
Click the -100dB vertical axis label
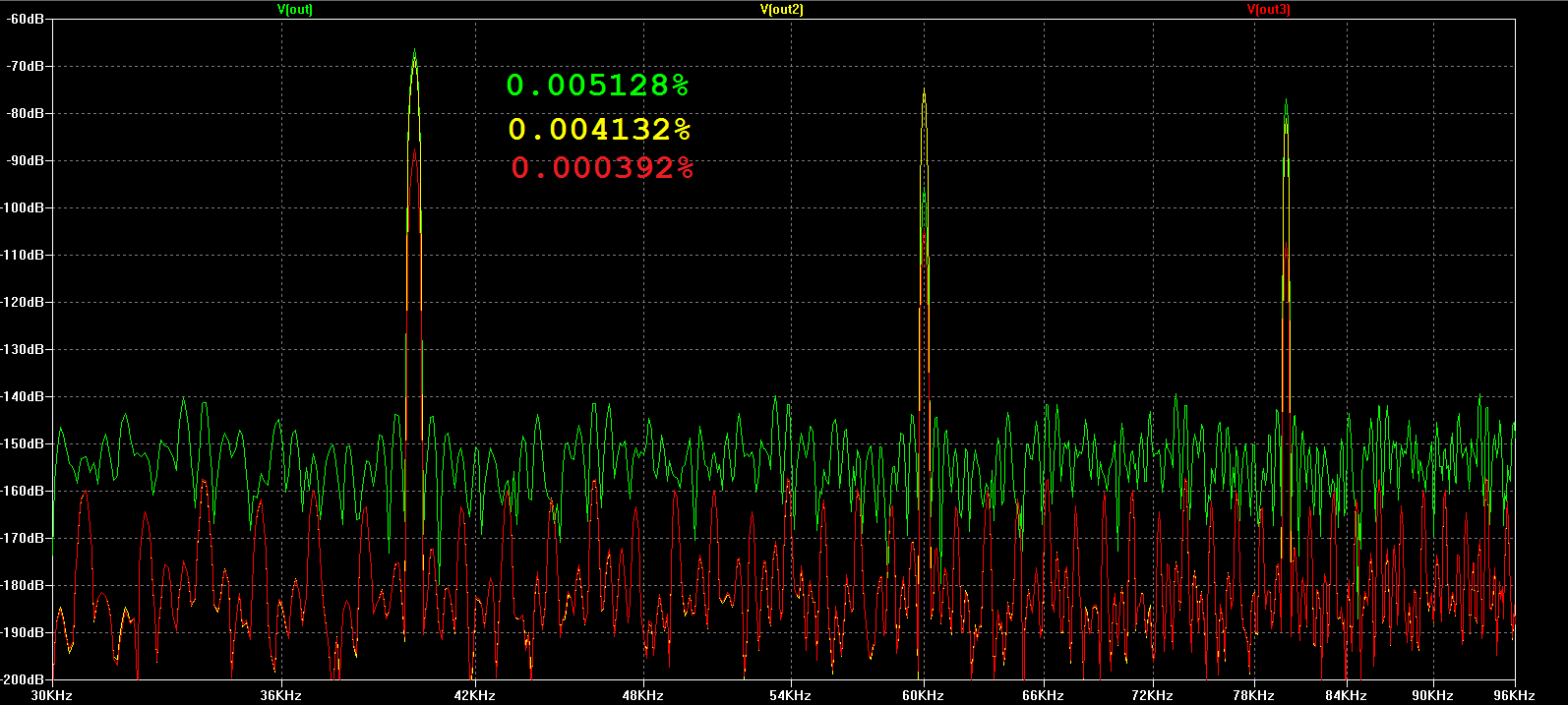pos(23,207)
